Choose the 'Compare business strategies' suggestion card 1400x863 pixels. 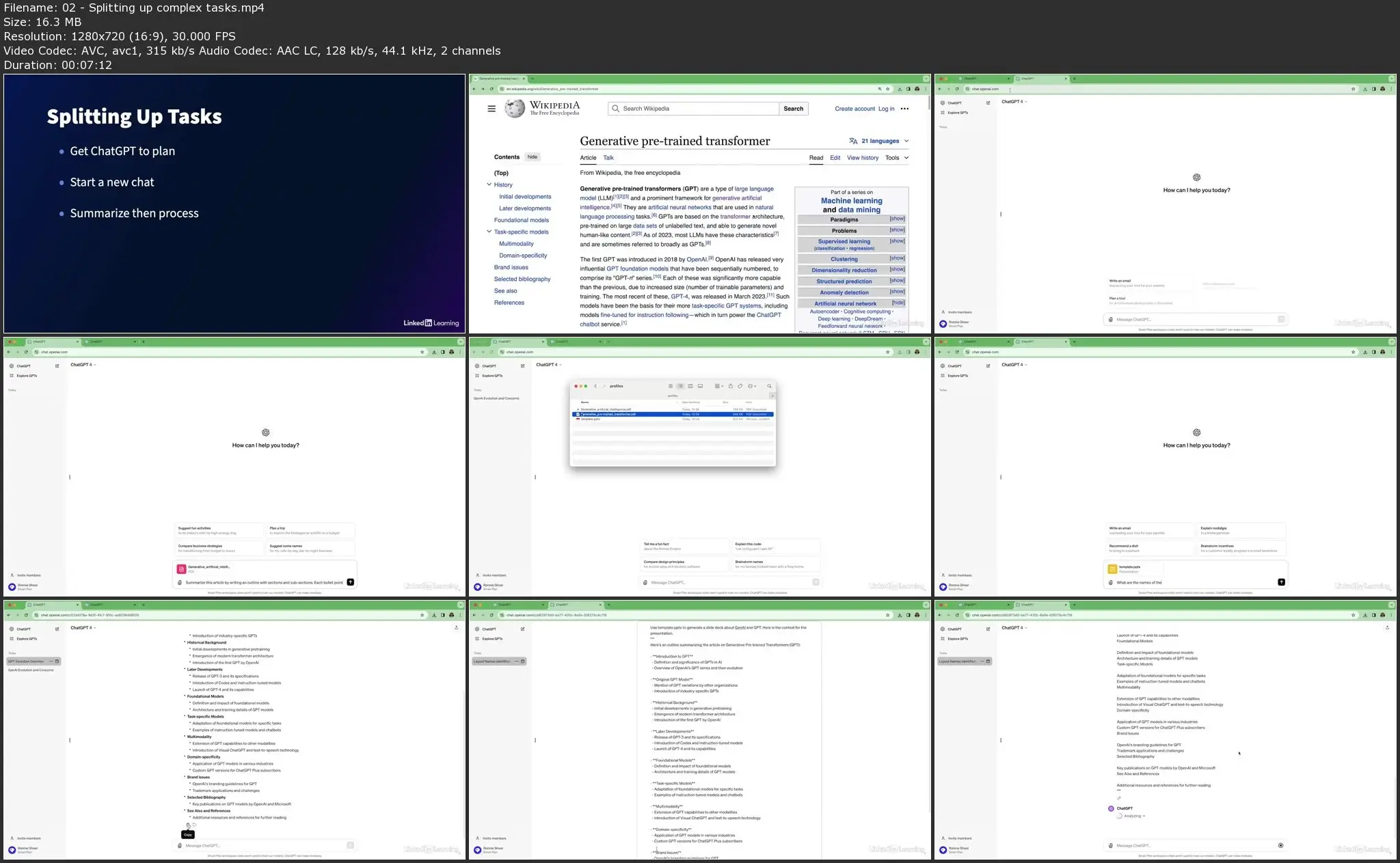[x=219, y=548]
